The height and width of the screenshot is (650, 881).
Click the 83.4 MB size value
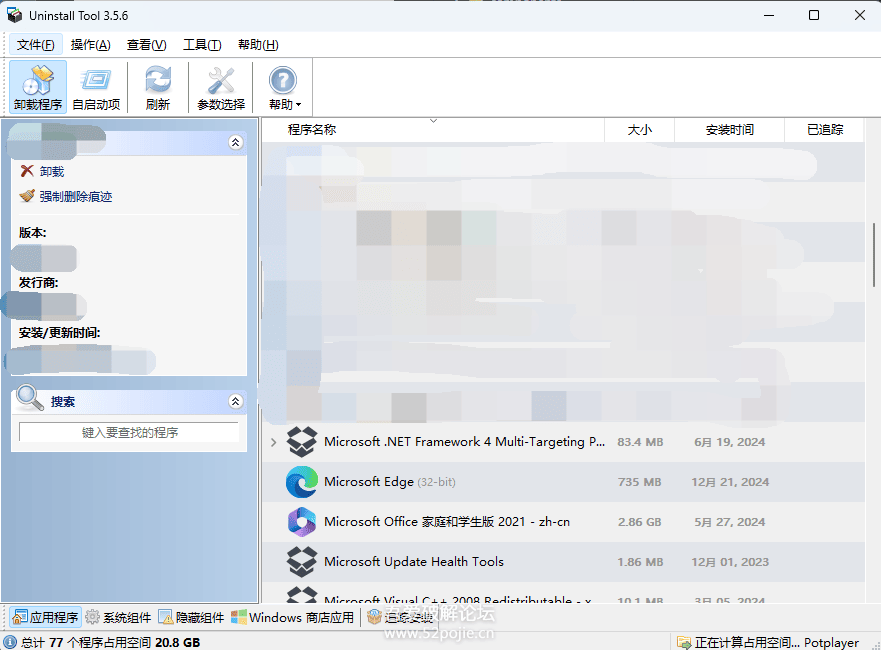click(640, 442)
